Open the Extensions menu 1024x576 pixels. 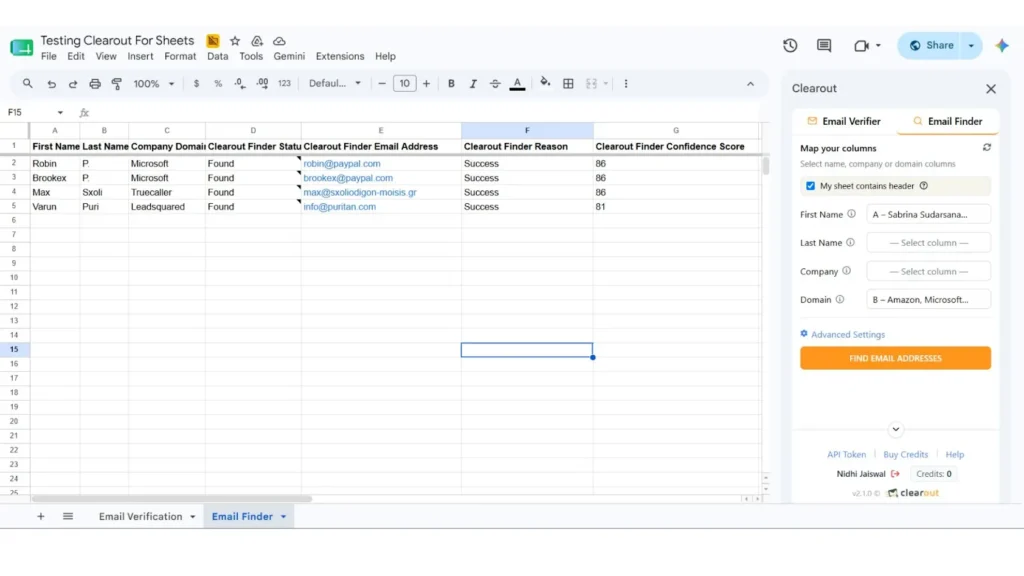tap(340, 56)
